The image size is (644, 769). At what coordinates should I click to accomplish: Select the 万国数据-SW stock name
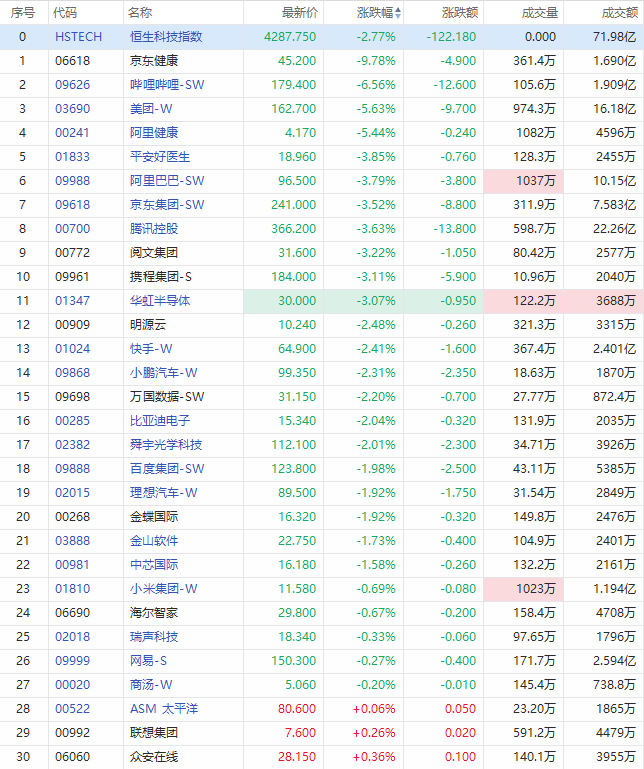tap(167, 397)
